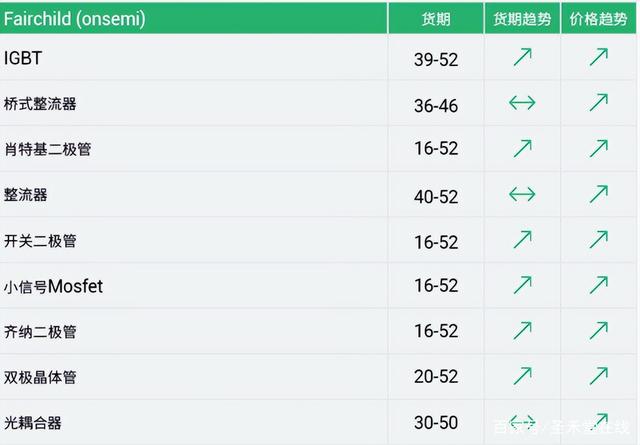The width and height of the screenshot is (640, 445).
Task: Click the IGBT row label
Action: 23,58
